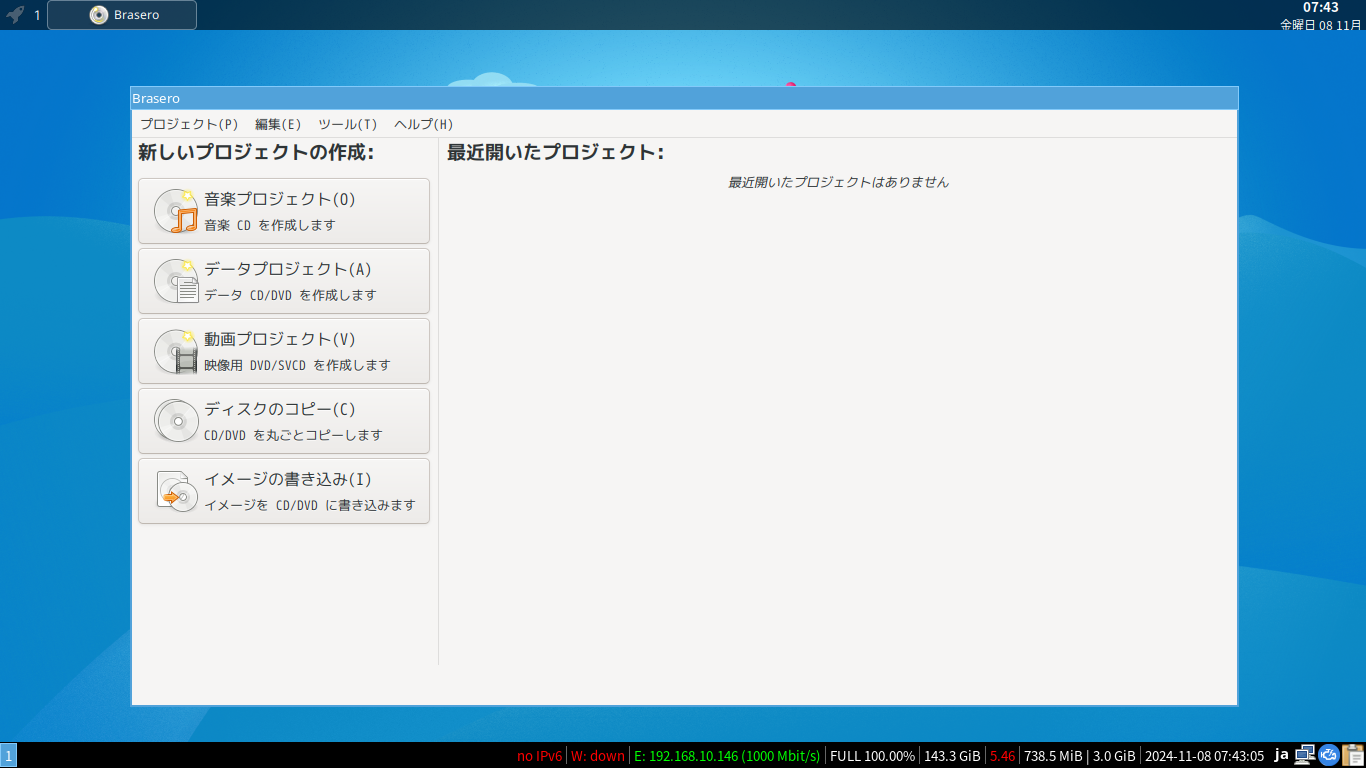Open the 編集(E) menu
This screenshot has width=1366, height=768.
tap(278, 124)
